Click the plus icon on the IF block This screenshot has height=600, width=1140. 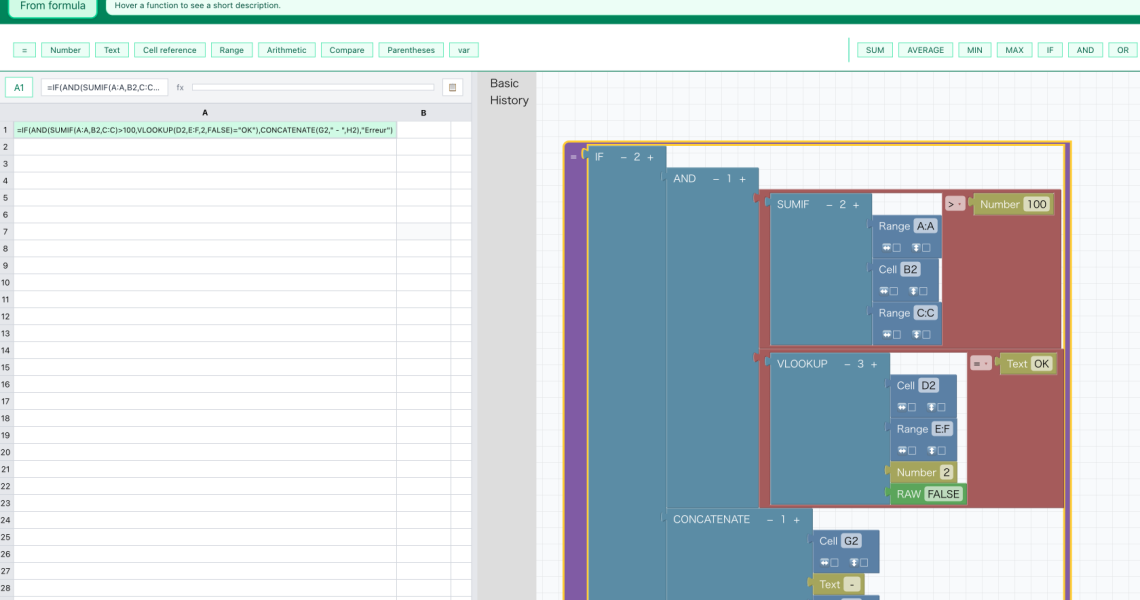(x=650, y=157)
